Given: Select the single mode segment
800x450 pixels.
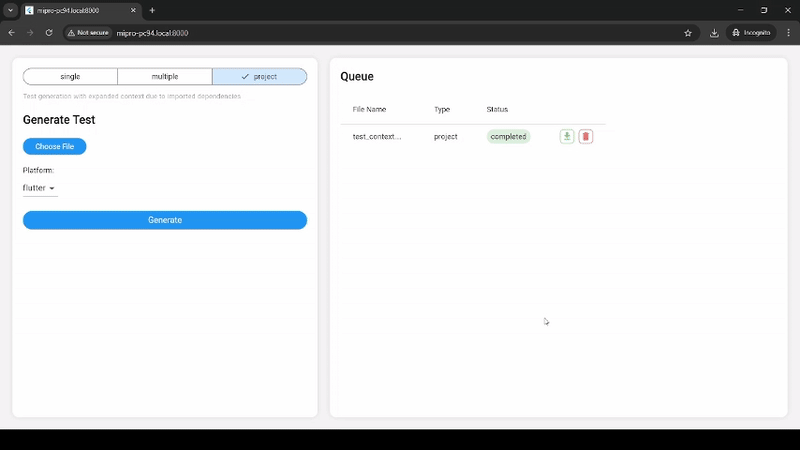Looking at the screenshot, I should click(70, 77).
